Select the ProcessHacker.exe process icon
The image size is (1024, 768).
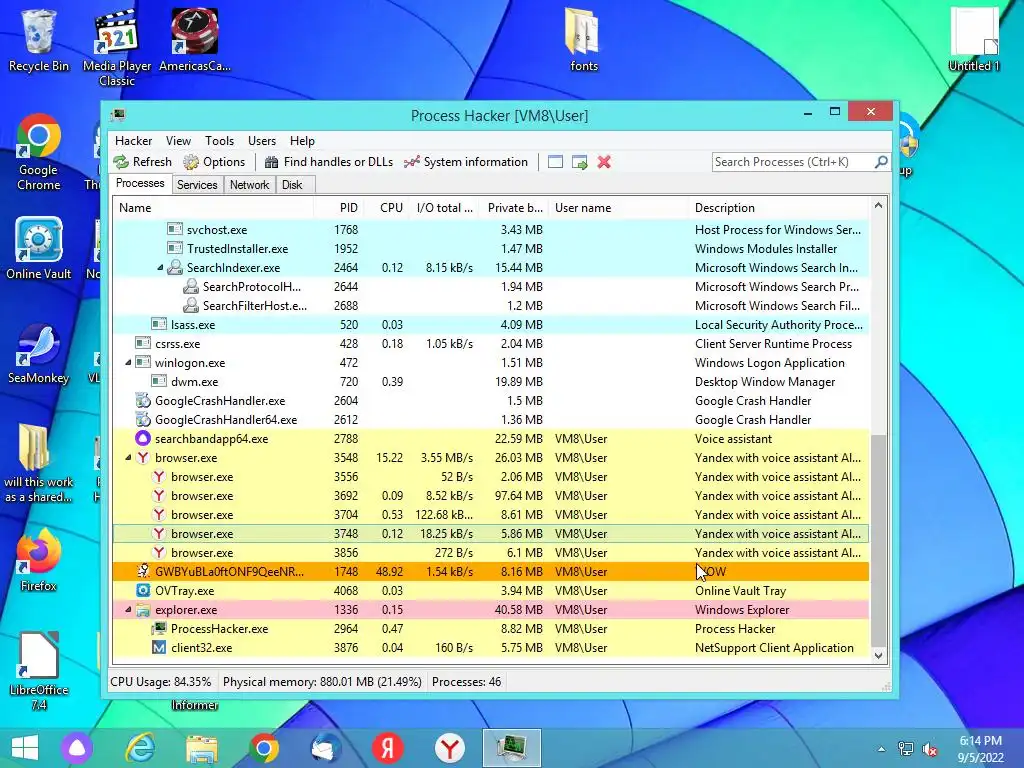pos(159,629)
